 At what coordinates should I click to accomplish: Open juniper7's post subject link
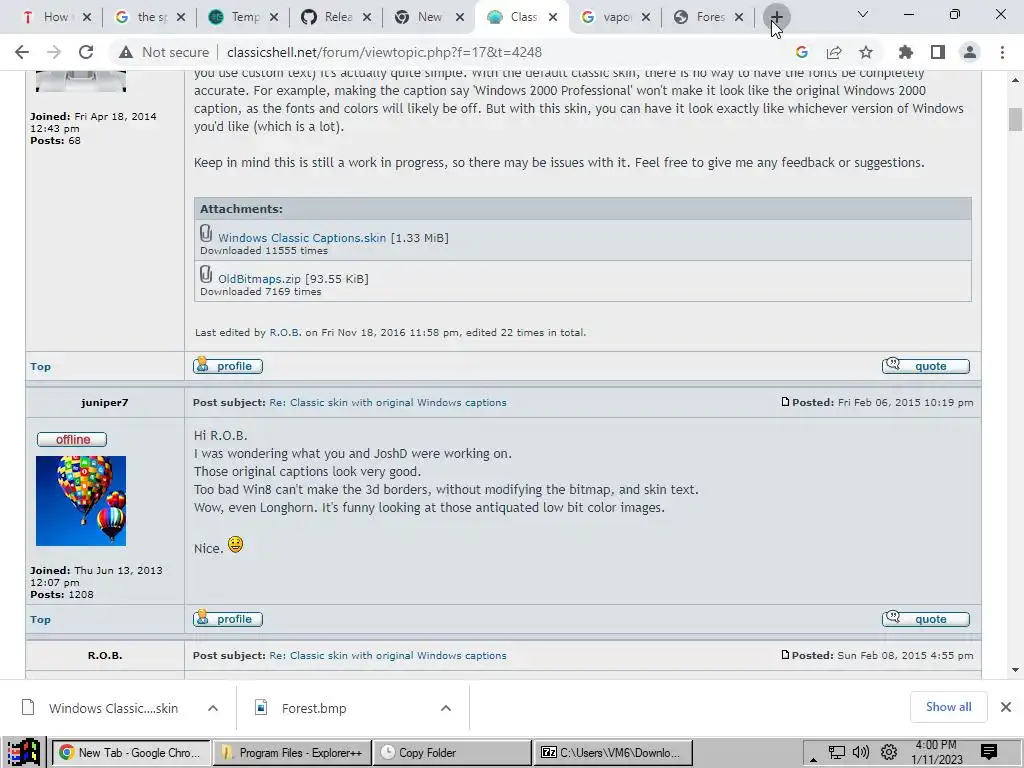click(x=388, y=403)
